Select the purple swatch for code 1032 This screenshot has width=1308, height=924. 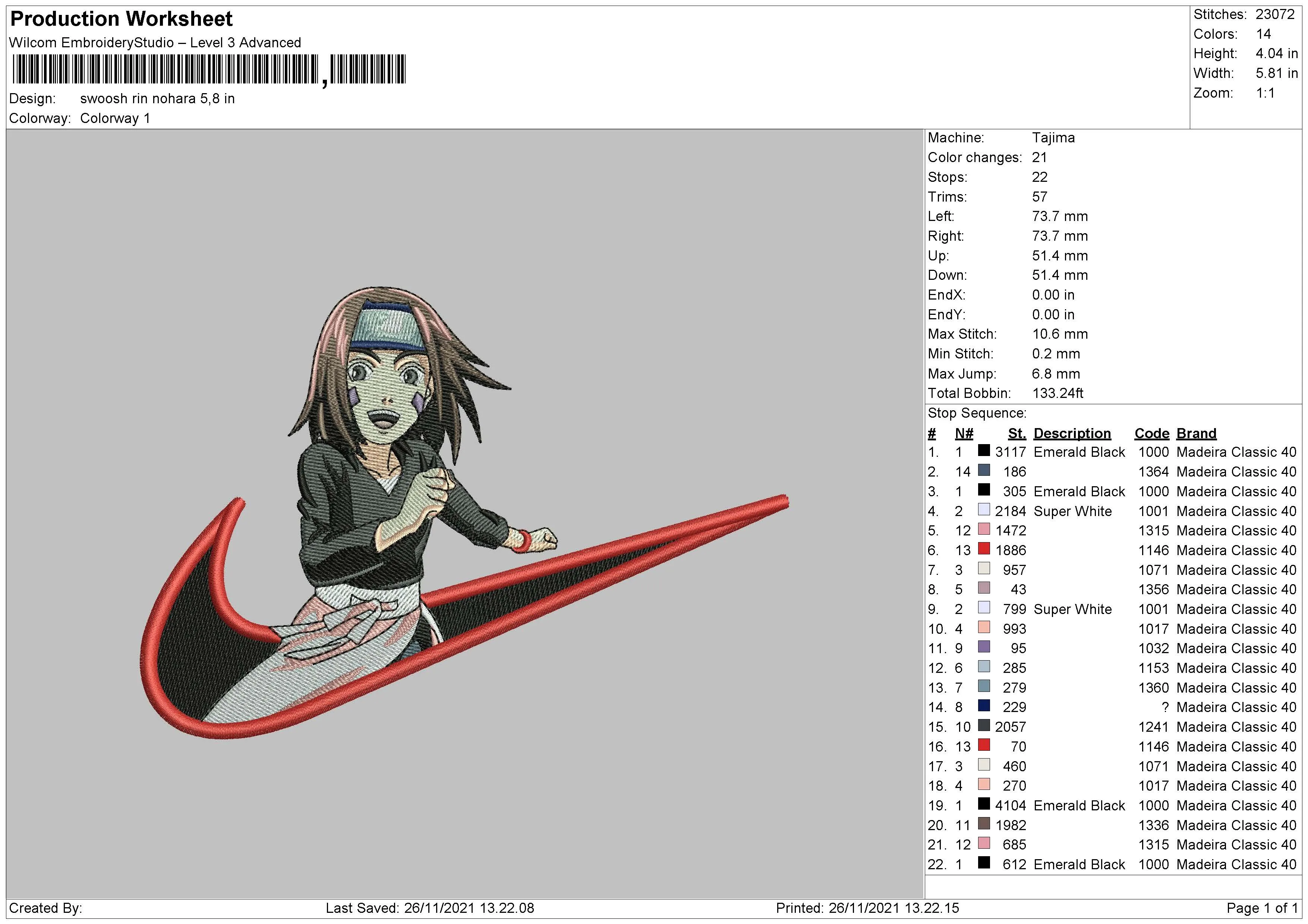point(984,647)
